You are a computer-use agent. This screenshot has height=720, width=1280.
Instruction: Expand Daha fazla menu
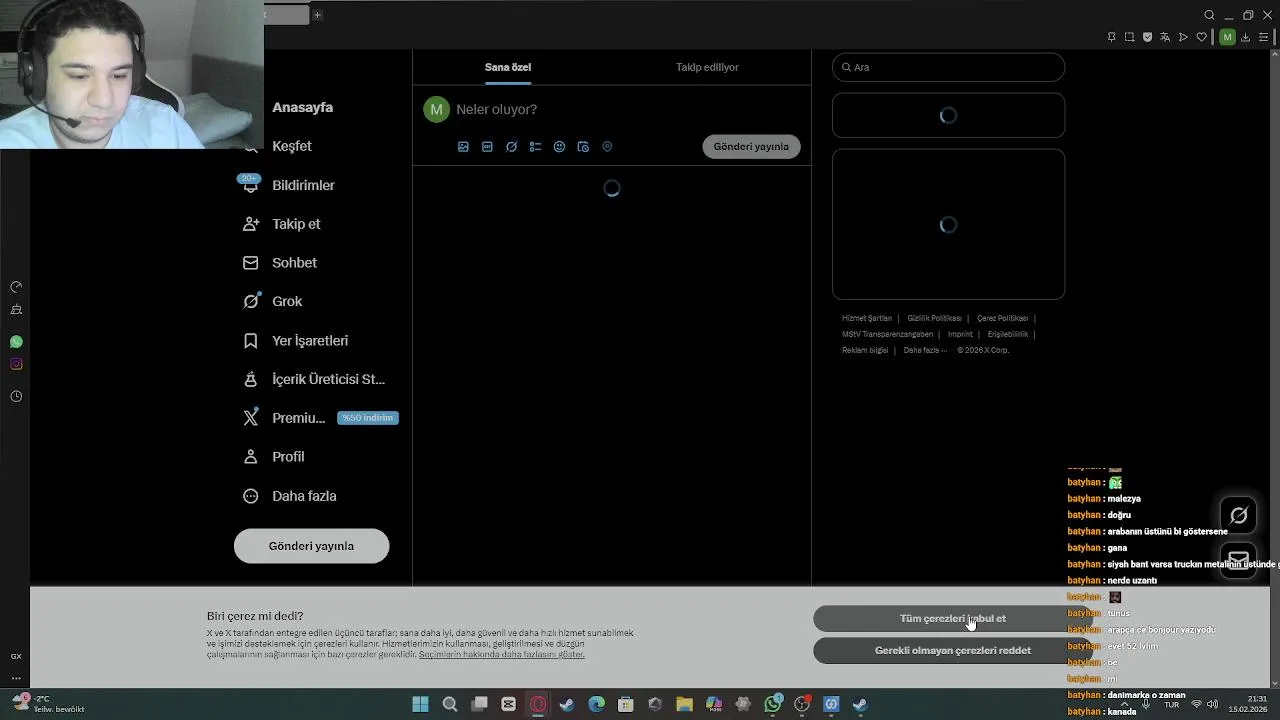[289, 496]
